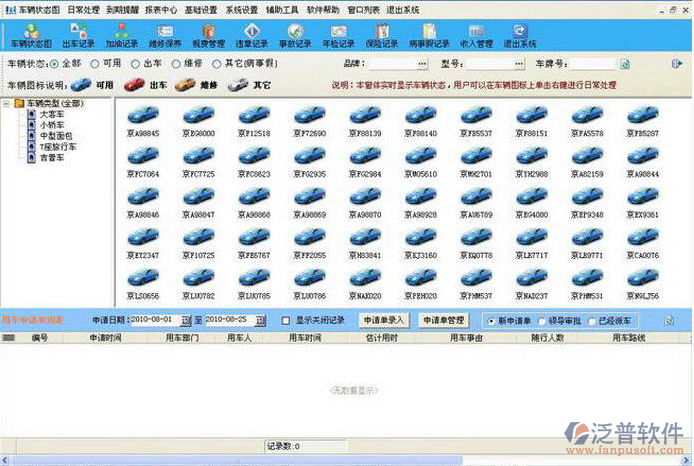Select the car icon 京F12518

tap(254, 121)
